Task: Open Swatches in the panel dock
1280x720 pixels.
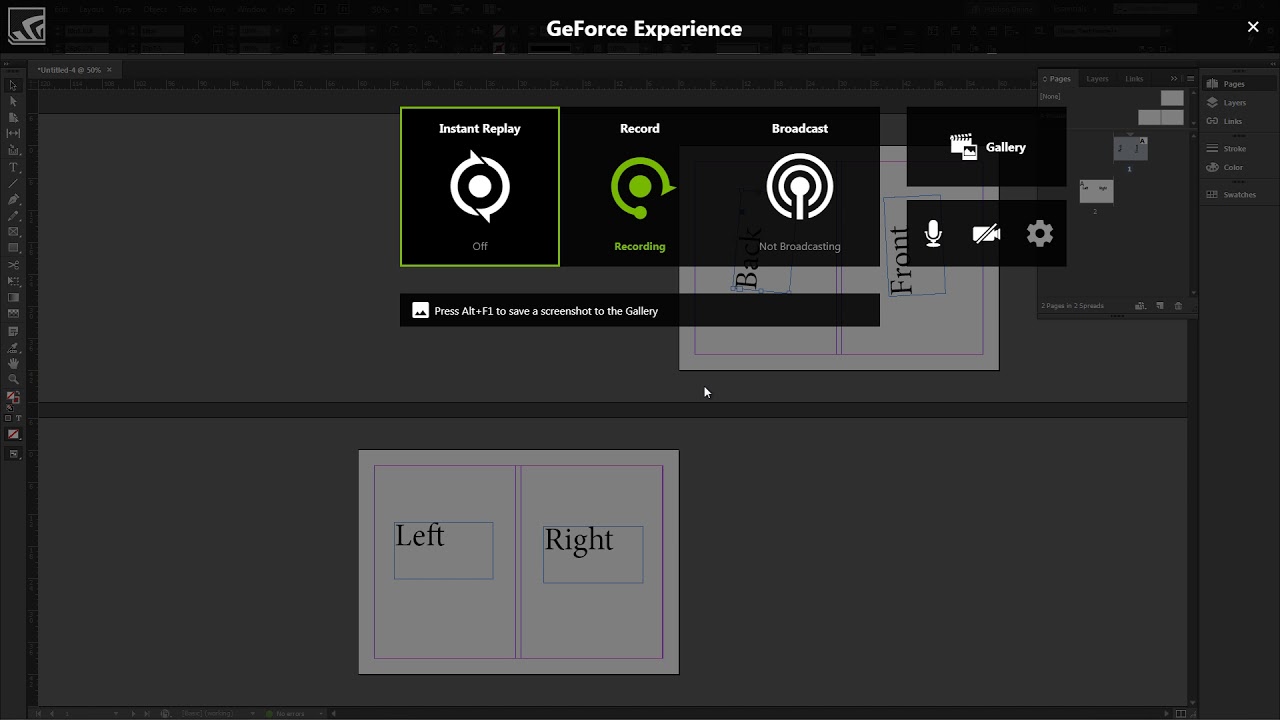Action: pyautogui.click(x=1237, y=195)
